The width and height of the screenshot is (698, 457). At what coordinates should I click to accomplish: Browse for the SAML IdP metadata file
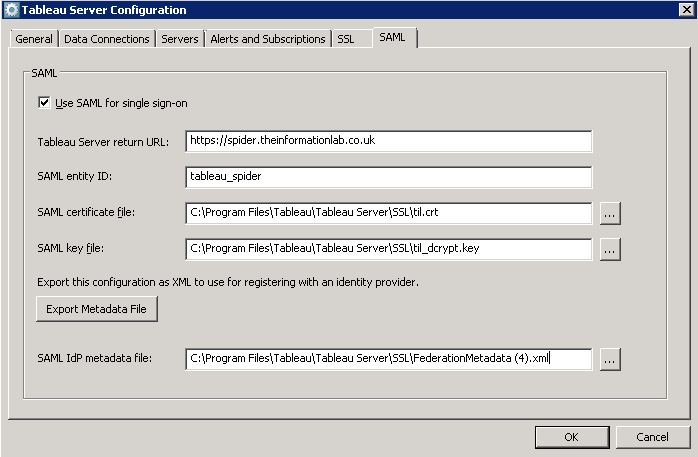pyautogui.click(x=610, y=359)
